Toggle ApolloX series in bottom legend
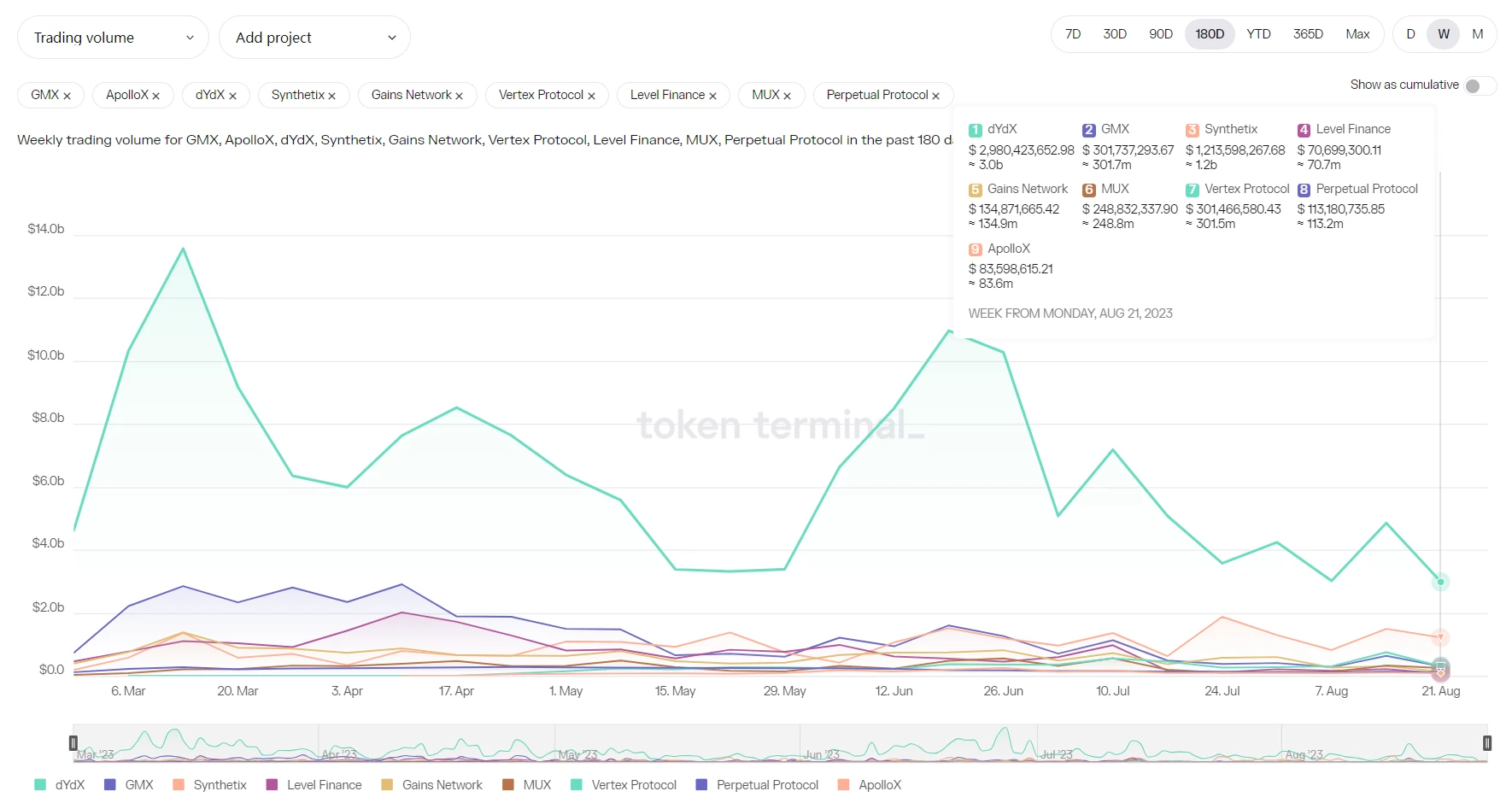The height and width of the screenshot is (803, 1512). point(870,785)
